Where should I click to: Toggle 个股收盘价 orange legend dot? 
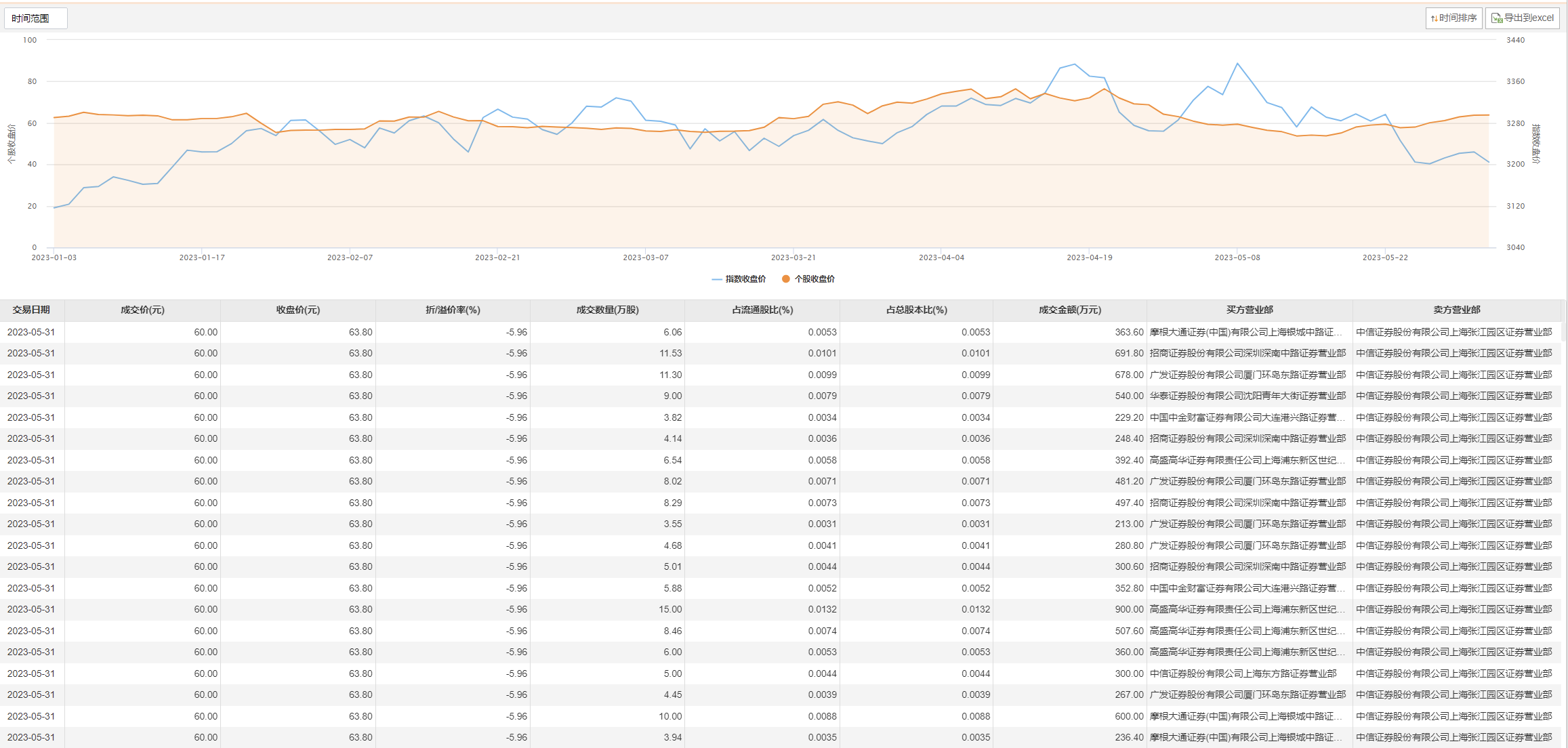(786, 279)
